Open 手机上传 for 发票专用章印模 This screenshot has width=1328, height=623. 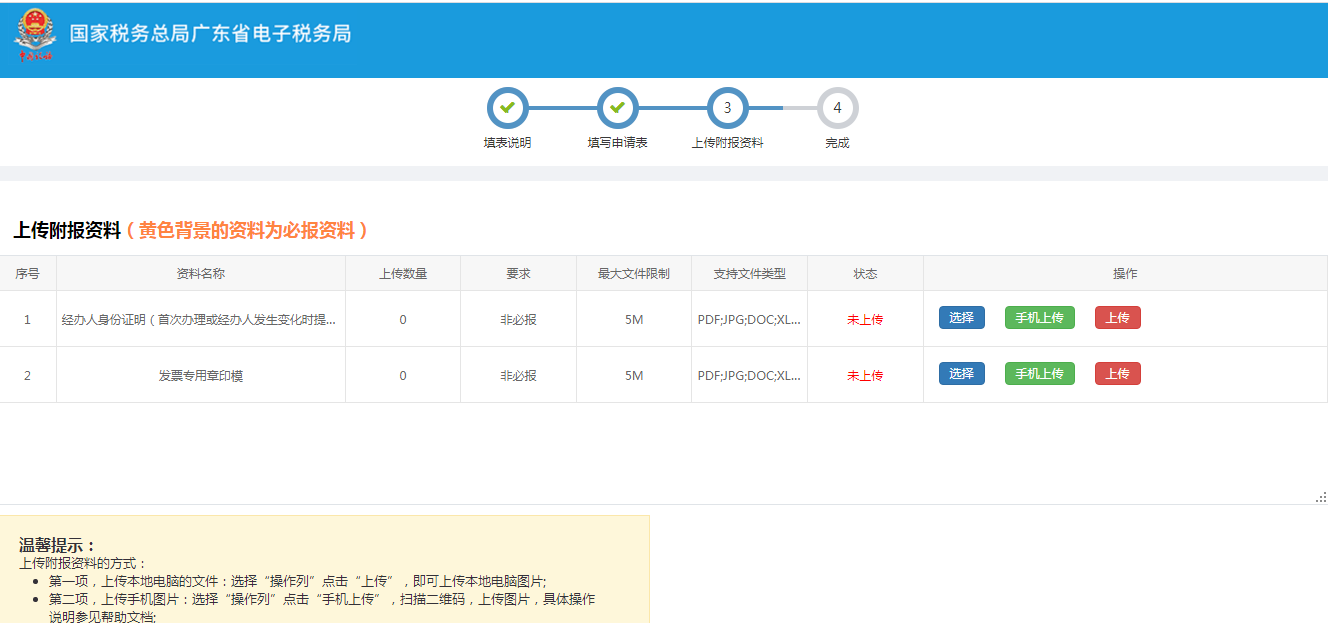1039,373
